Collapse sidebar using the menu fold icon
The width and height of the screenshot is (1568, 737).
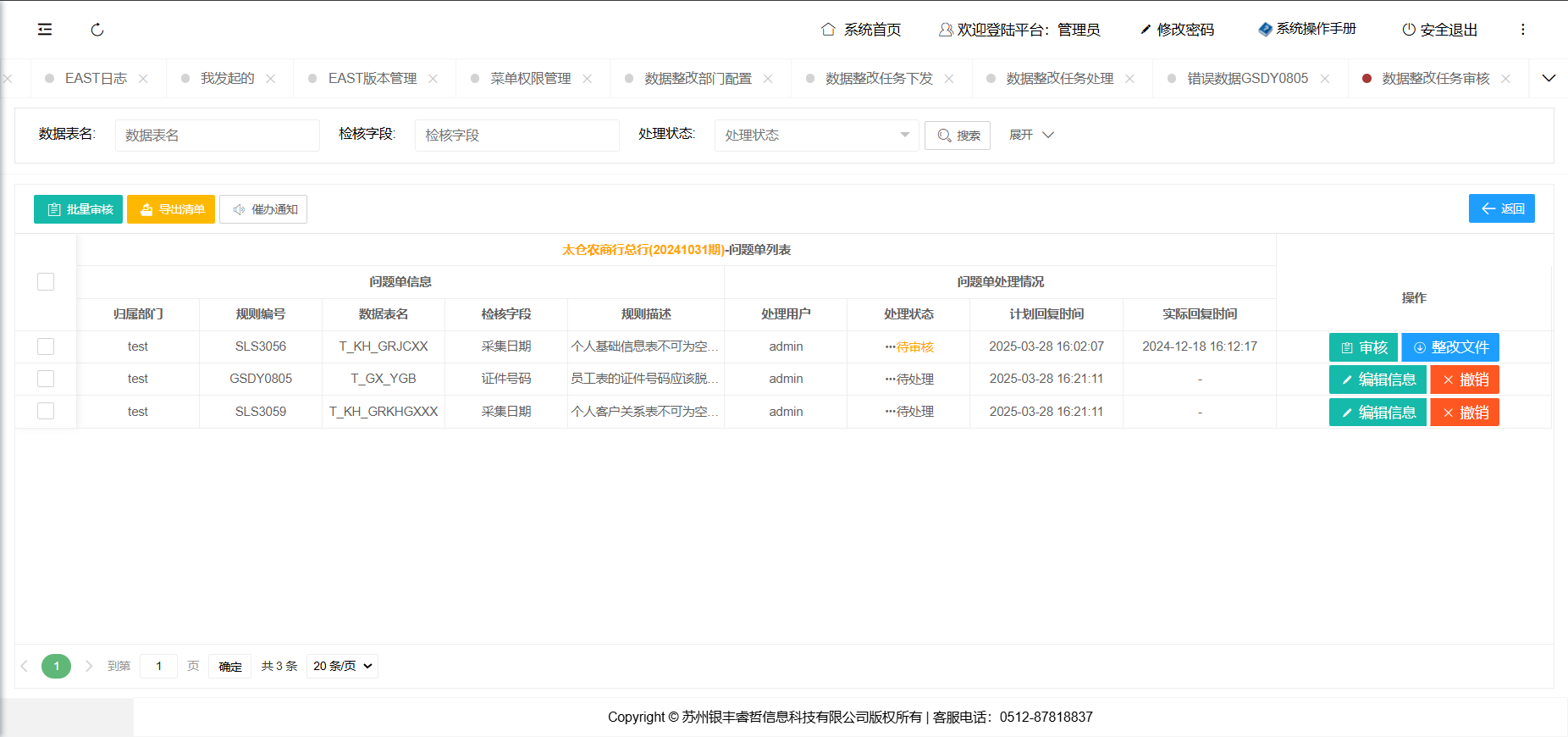point(45,30)
